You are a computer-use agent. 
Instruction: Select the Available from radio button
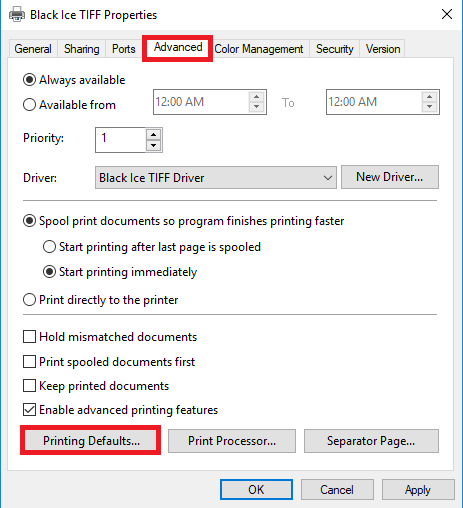coord(29,105)
